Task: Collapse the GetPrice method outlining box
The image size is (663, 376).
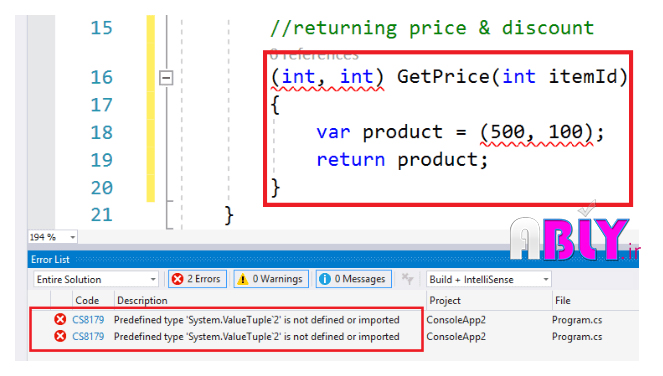Action: pos(166,78)
